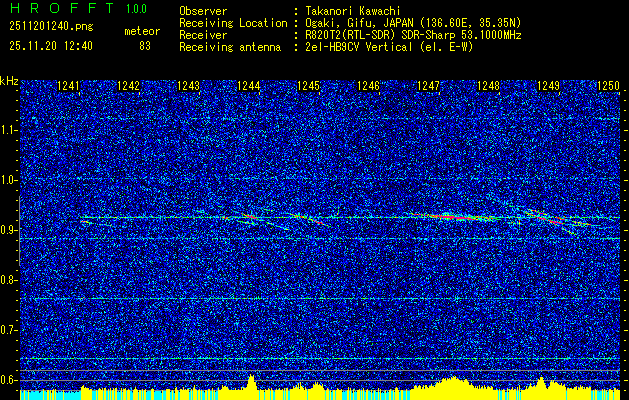629x400 pixels.
Task: Click the version number 1.0.0
Action: 136,9
